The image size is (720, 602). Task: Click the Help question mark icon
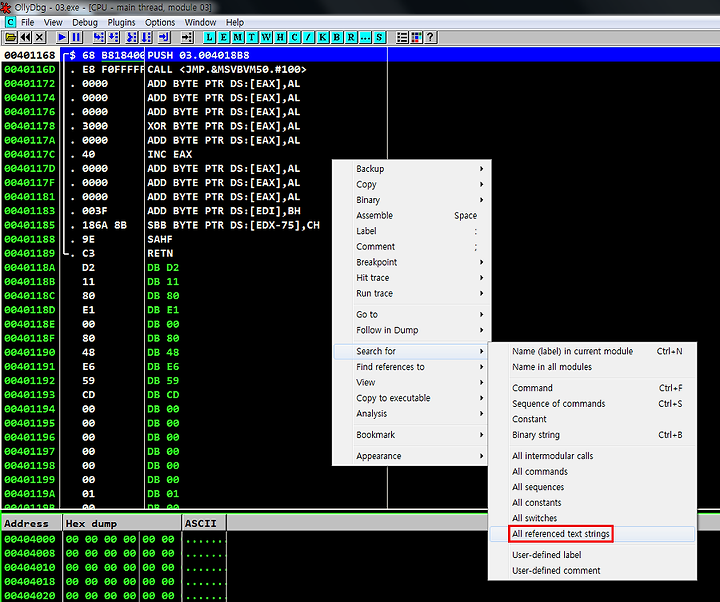click(x=430, y=37)
